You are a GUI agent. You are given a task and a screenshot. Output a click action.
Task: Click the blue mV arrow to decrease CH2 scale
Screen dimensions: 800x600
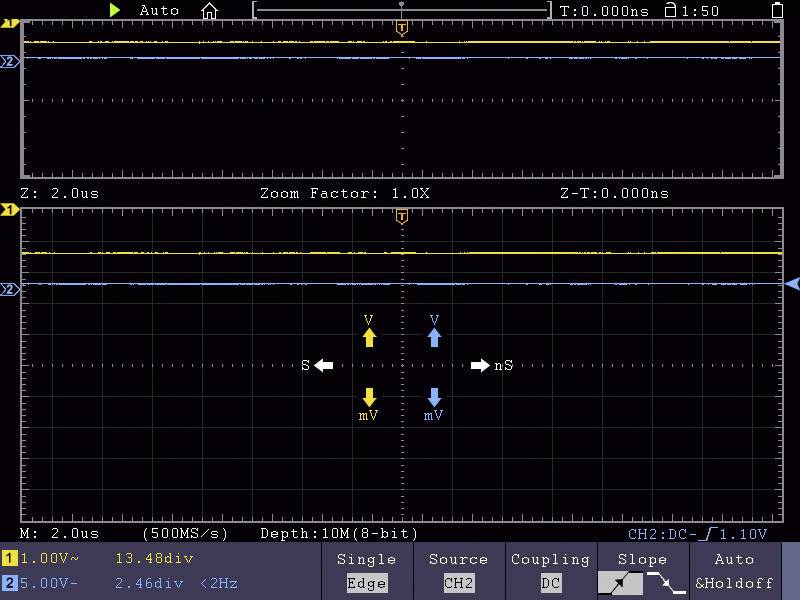[434, 398]
